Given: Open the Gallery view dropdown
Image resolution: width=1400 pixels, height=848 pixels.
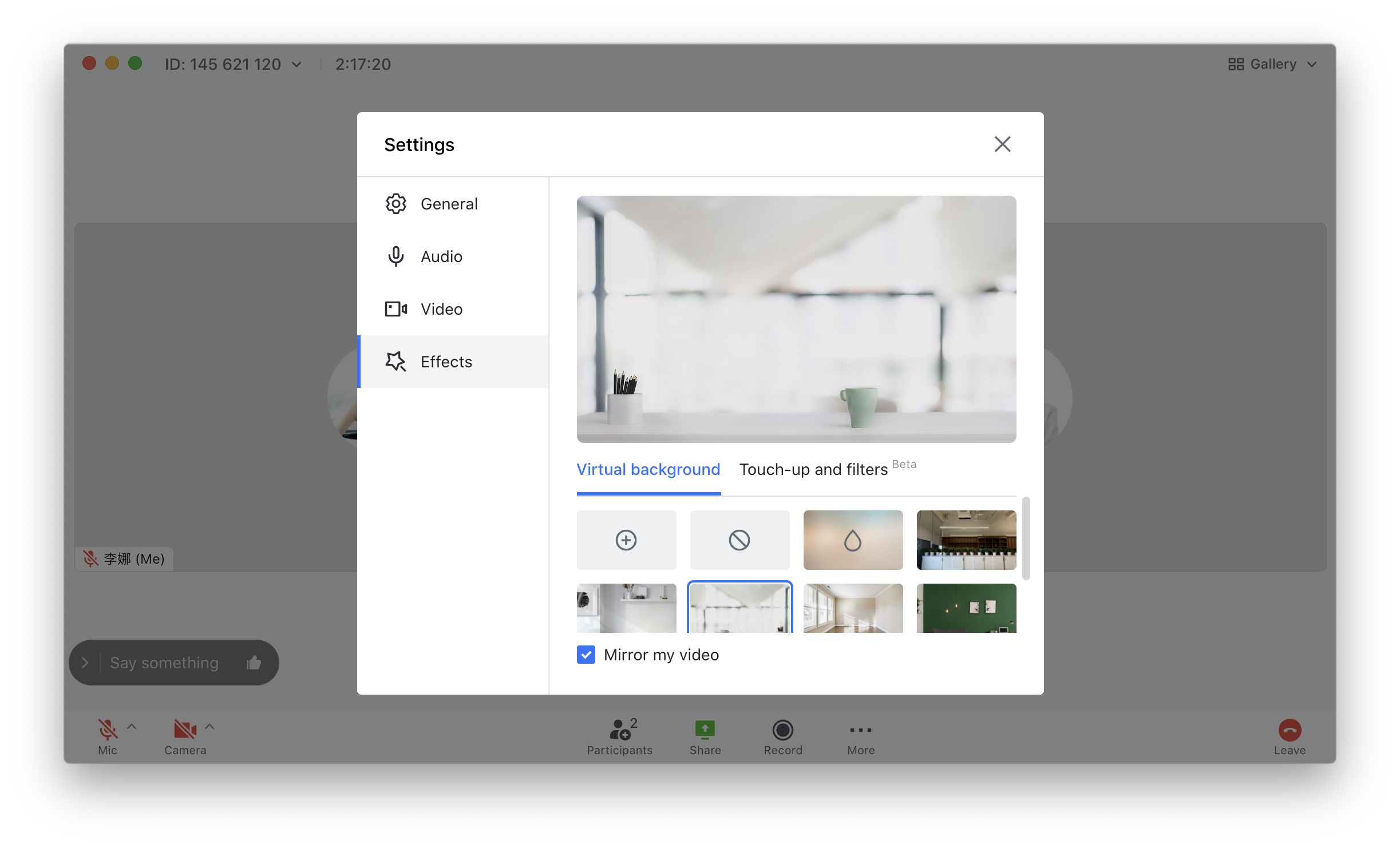Looking at the screenshot, I should 1273,64.
